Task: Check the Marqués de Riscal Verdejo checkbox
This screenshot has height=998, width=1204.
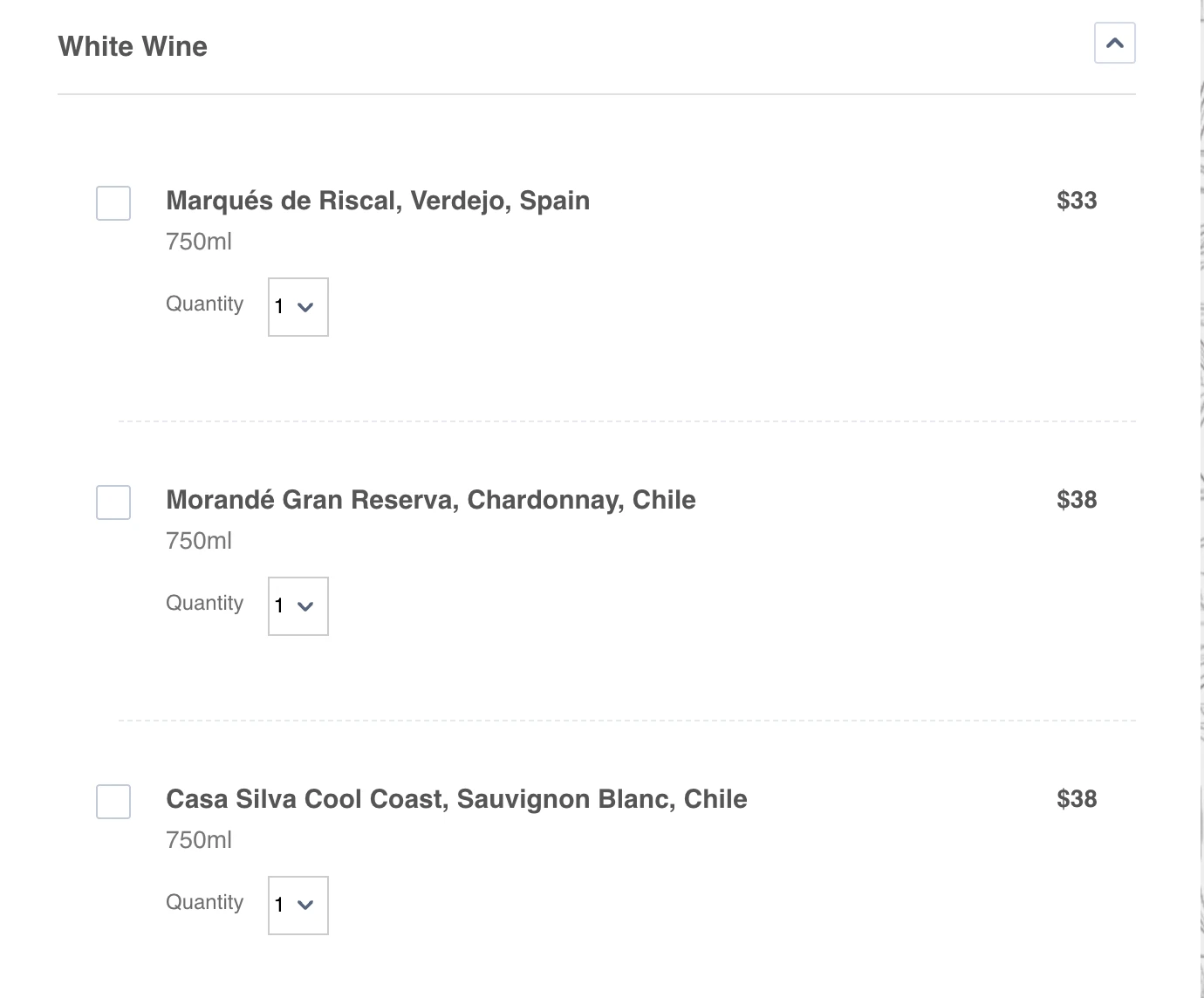Action: point(113,203)
